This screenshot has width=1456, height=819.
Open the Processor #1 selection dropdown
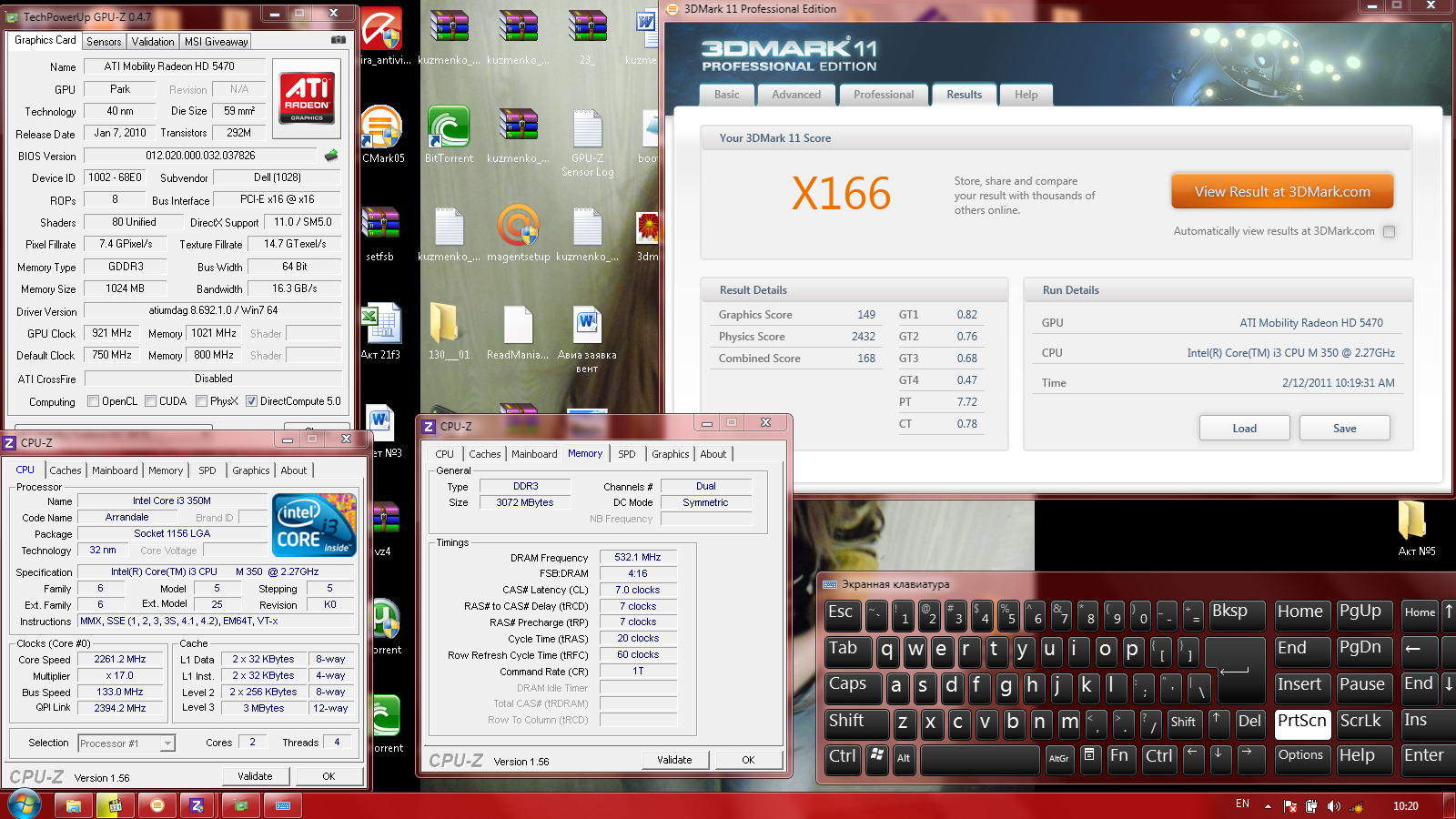click(x=167, y=743)
